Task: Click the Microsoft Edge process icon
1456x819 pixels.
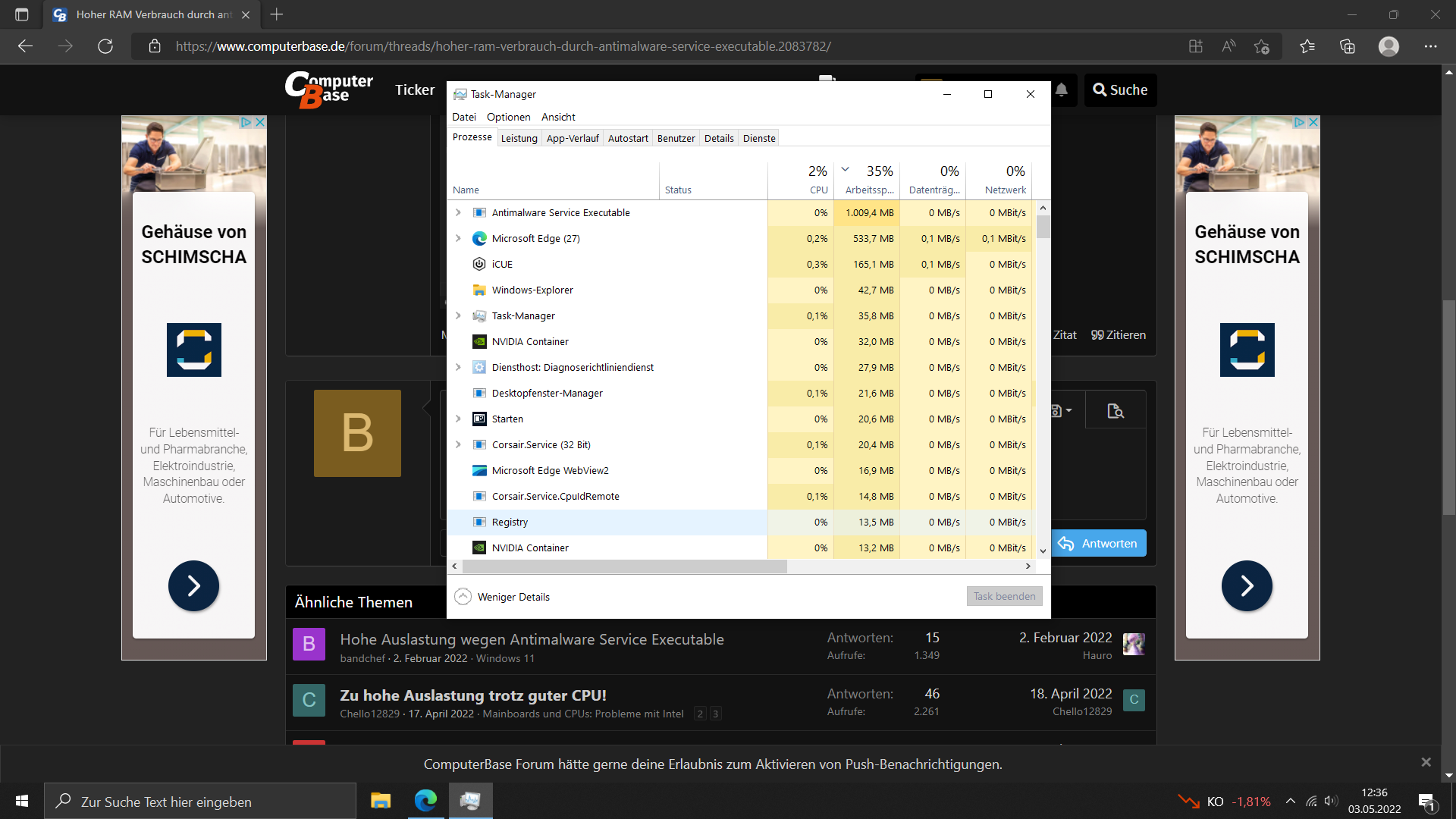Action: pos(479,238)
